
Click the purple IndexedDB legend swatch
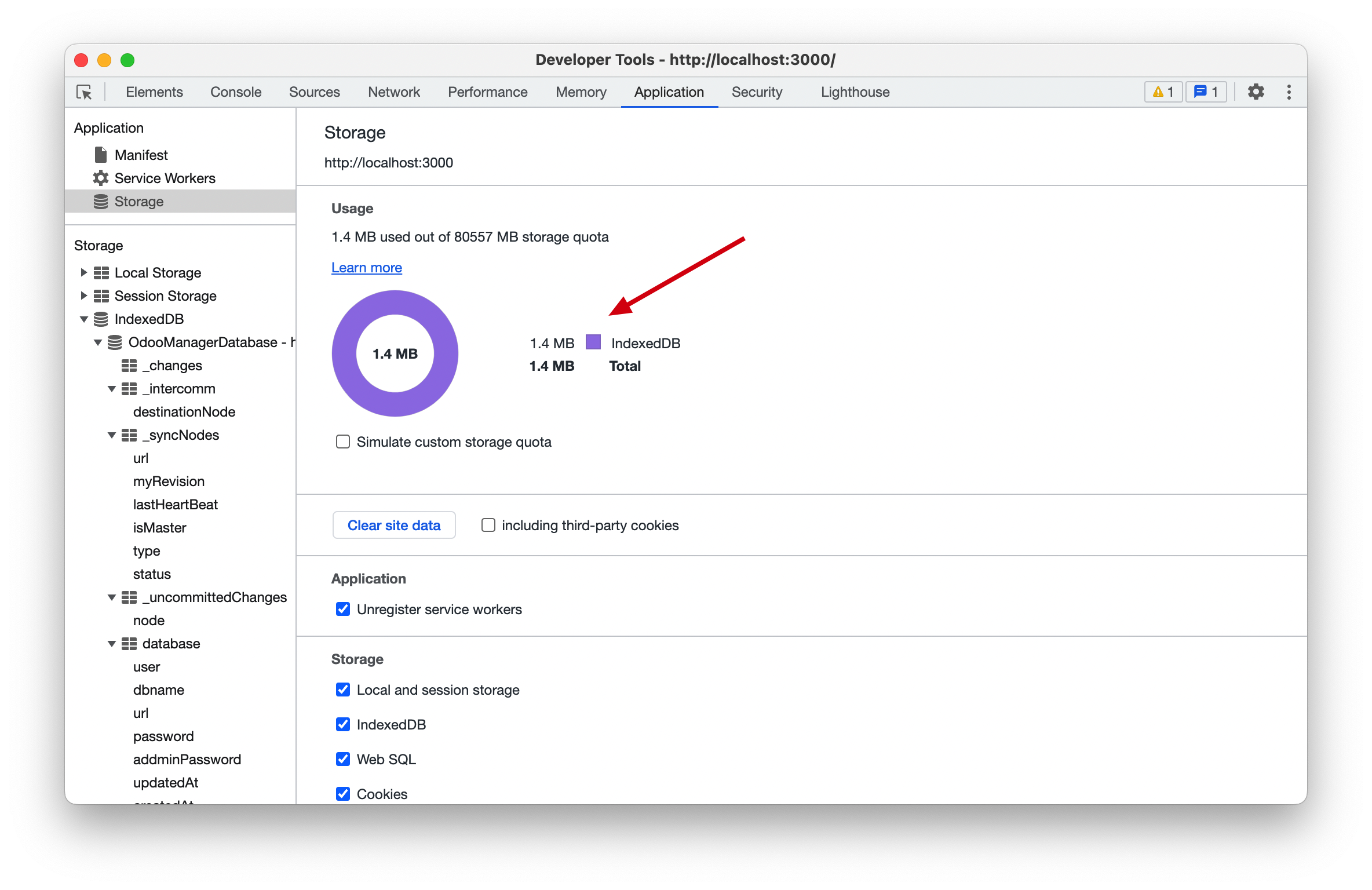pos(593,342)
